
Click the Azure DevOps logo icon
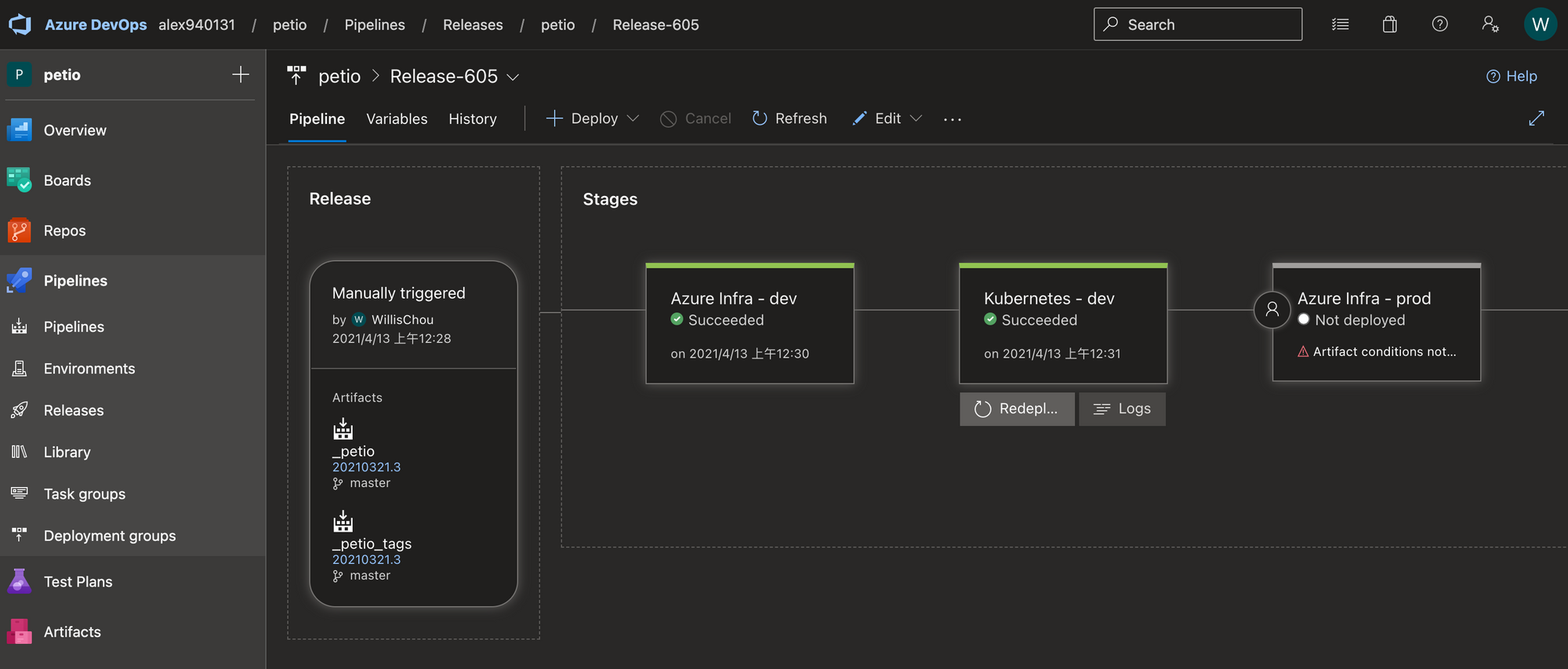[x=20, y=24]
